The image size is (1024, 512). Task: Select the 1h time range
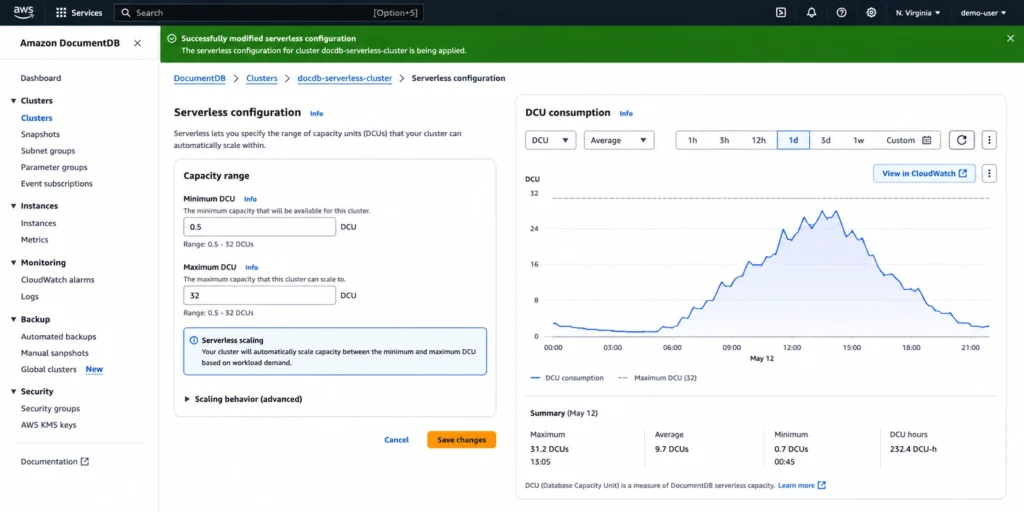(x=692, y=140)
